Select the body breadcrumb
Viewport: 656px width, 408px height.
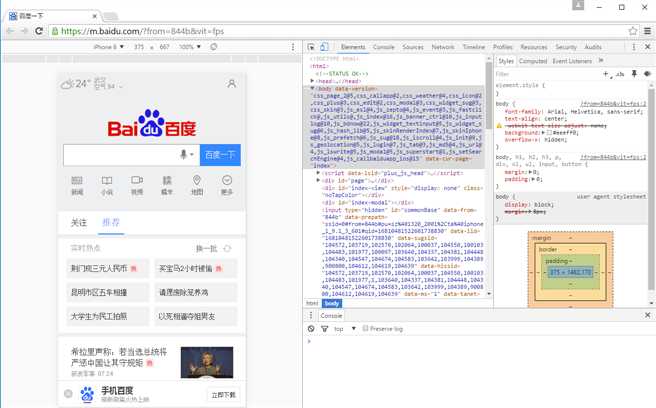pyautogui.click(x=332, y=303)
